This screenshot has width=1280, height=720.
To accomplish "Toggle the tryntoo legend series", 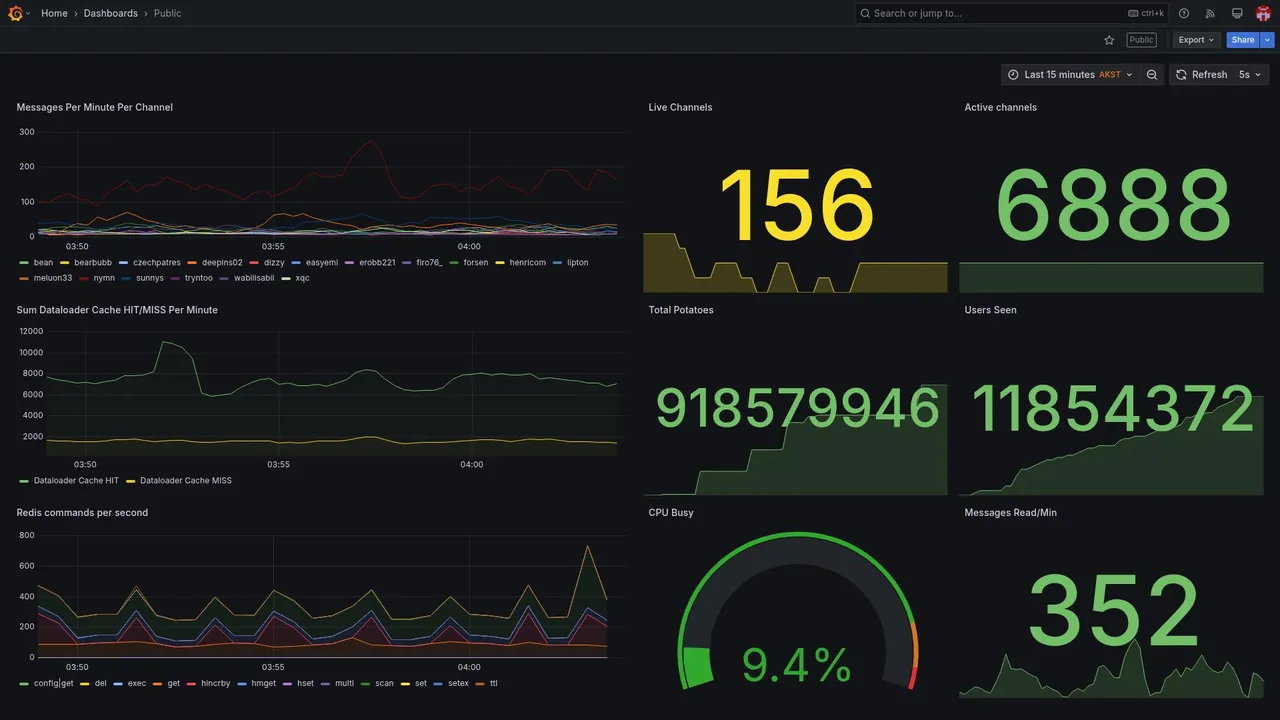I will 199,278.
